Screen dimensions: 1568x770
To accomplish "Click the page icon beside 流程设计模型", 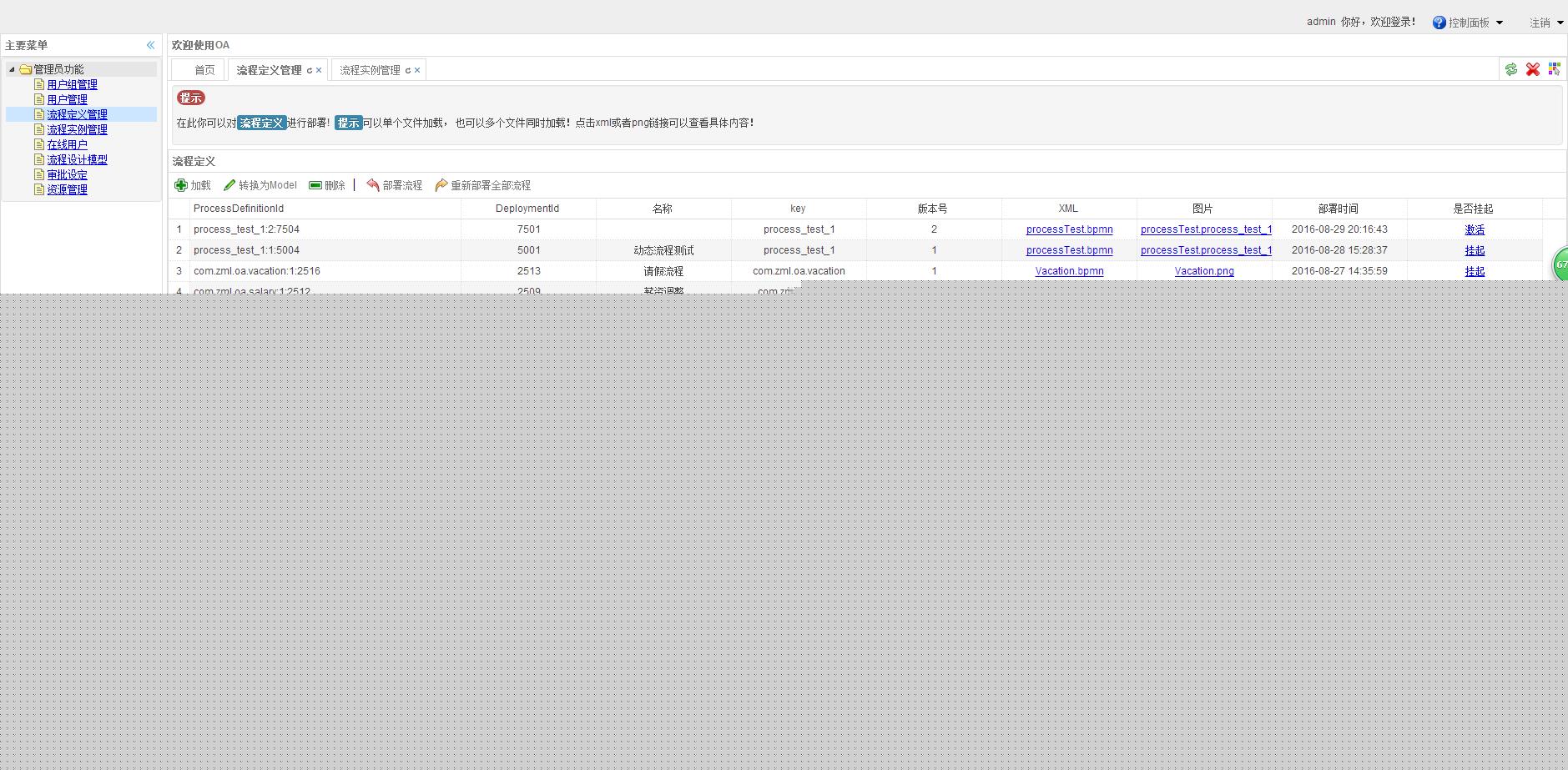I will [39, 159].
